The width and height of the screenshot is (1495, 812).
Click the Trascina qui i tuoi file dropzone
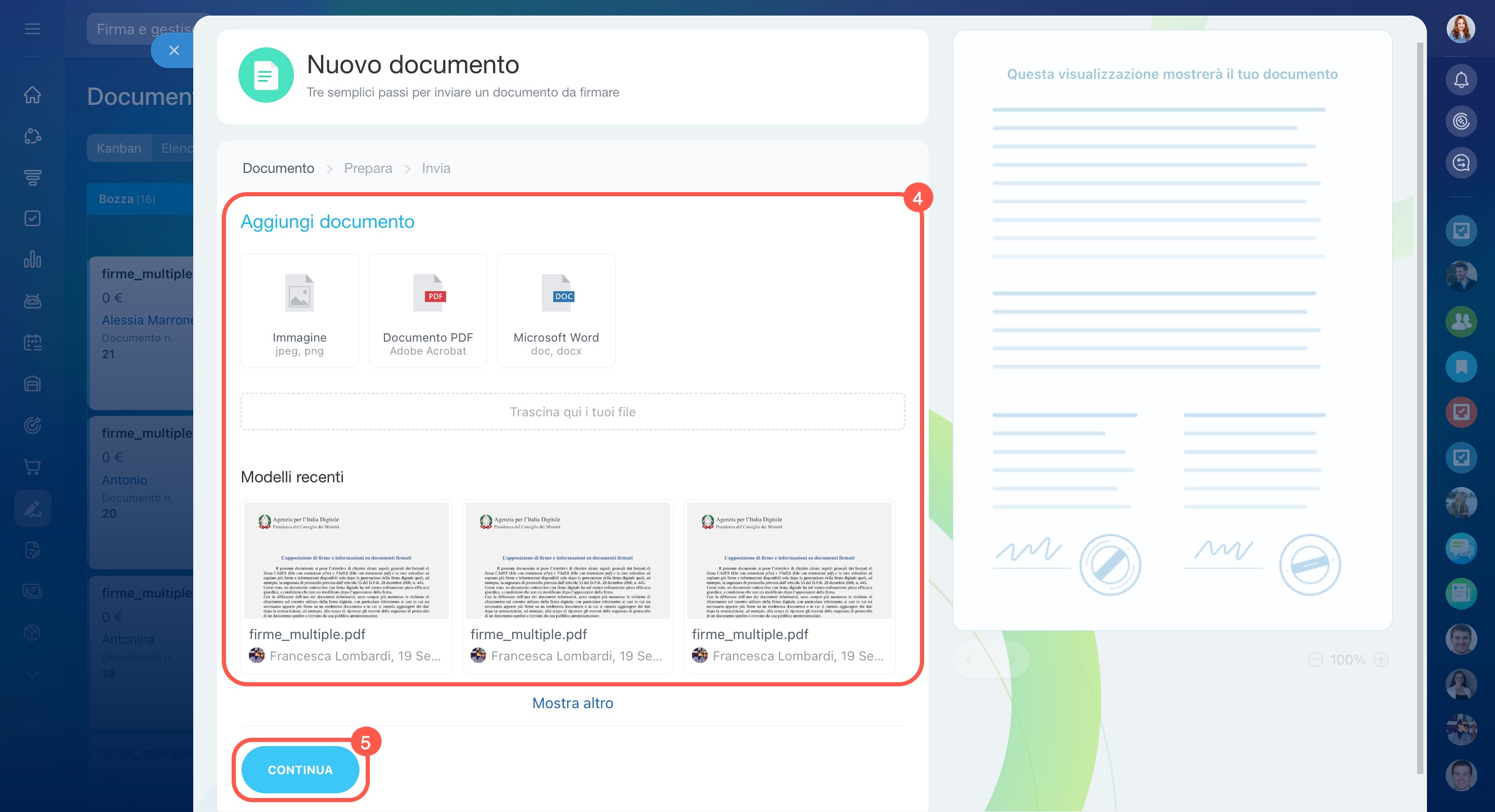tap(572, 412)
